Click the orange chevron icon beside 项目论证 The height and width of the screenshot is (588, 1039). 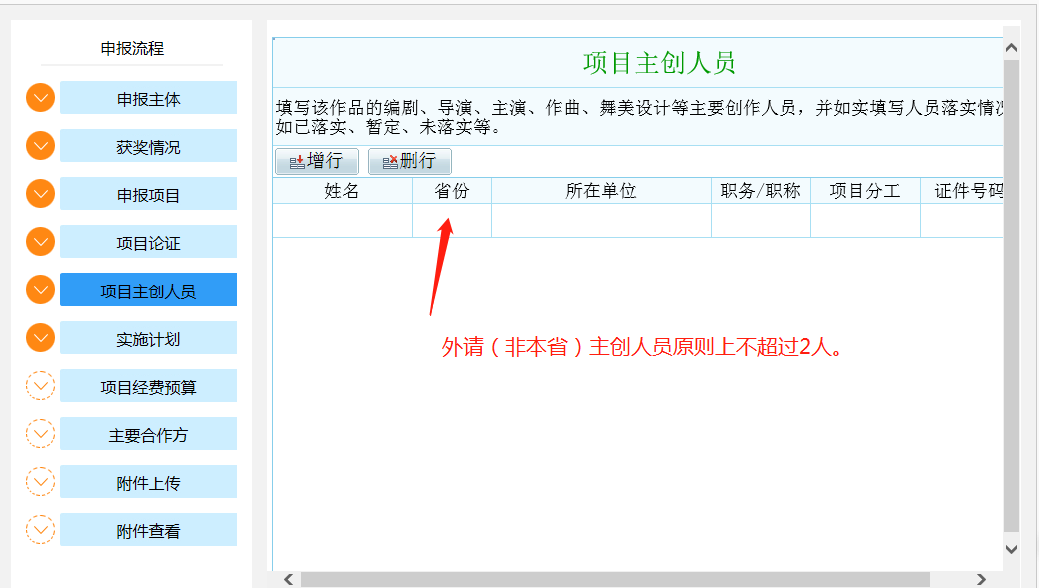tap(40, 242)
